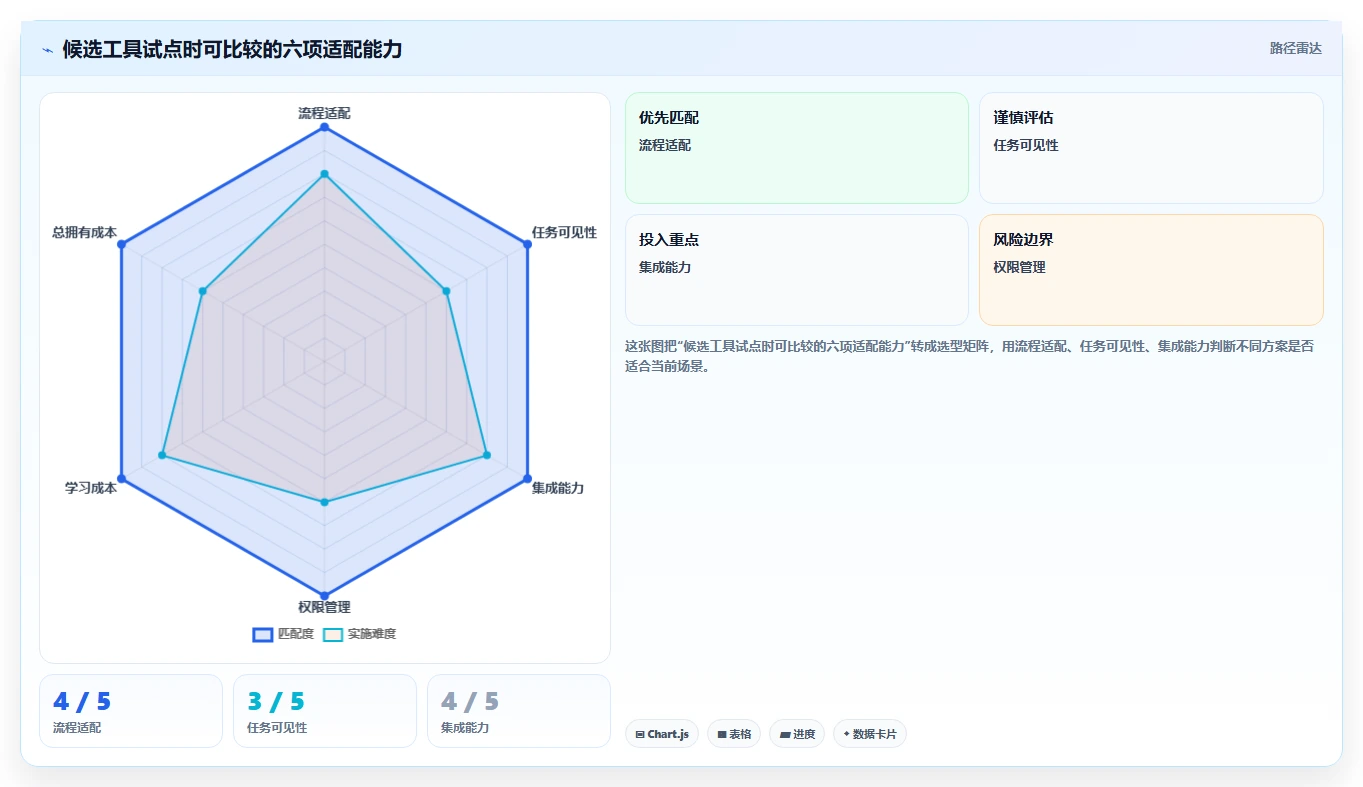Click the 路径雷达 label in the header

coord(1296,48)
